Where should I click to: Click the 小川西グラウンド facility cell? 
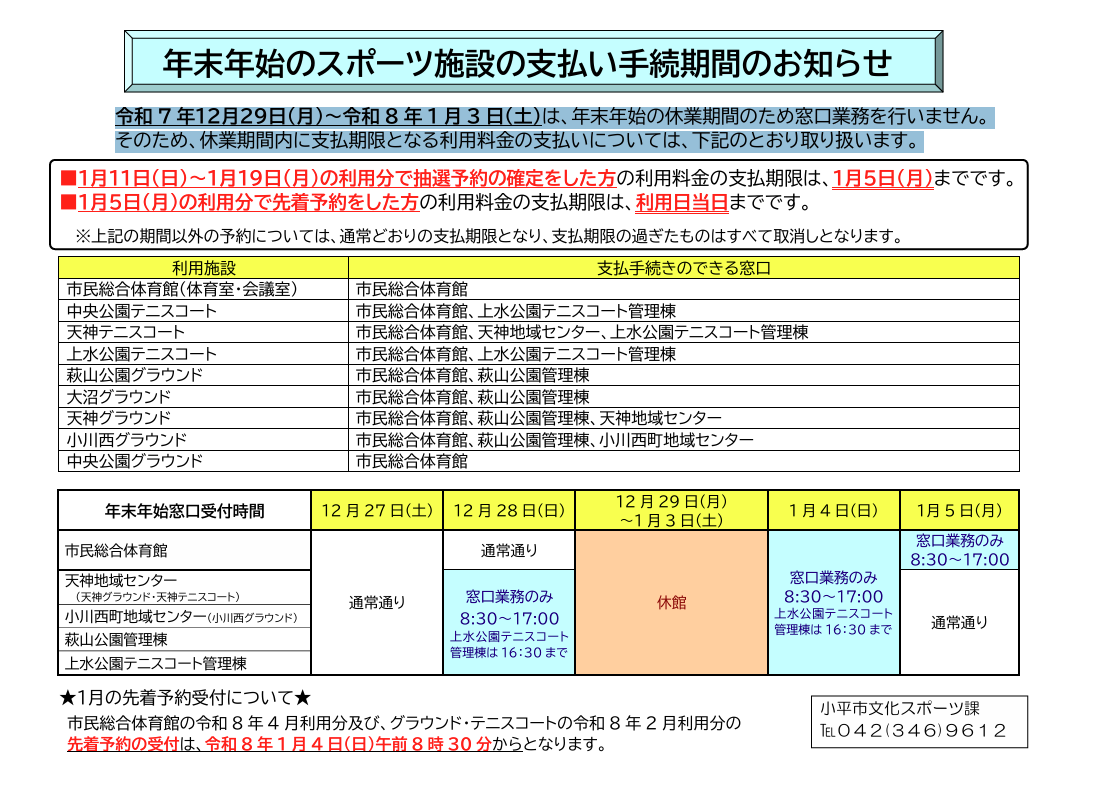pyautogui.click(x=203, y=439)
